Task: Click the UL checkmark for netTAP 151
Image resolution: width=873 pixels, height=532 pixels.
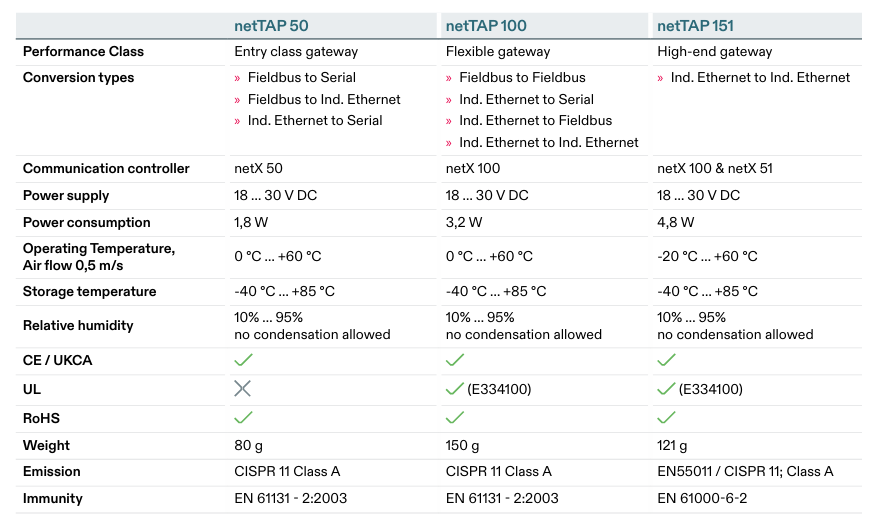Action: click(667, 389)
